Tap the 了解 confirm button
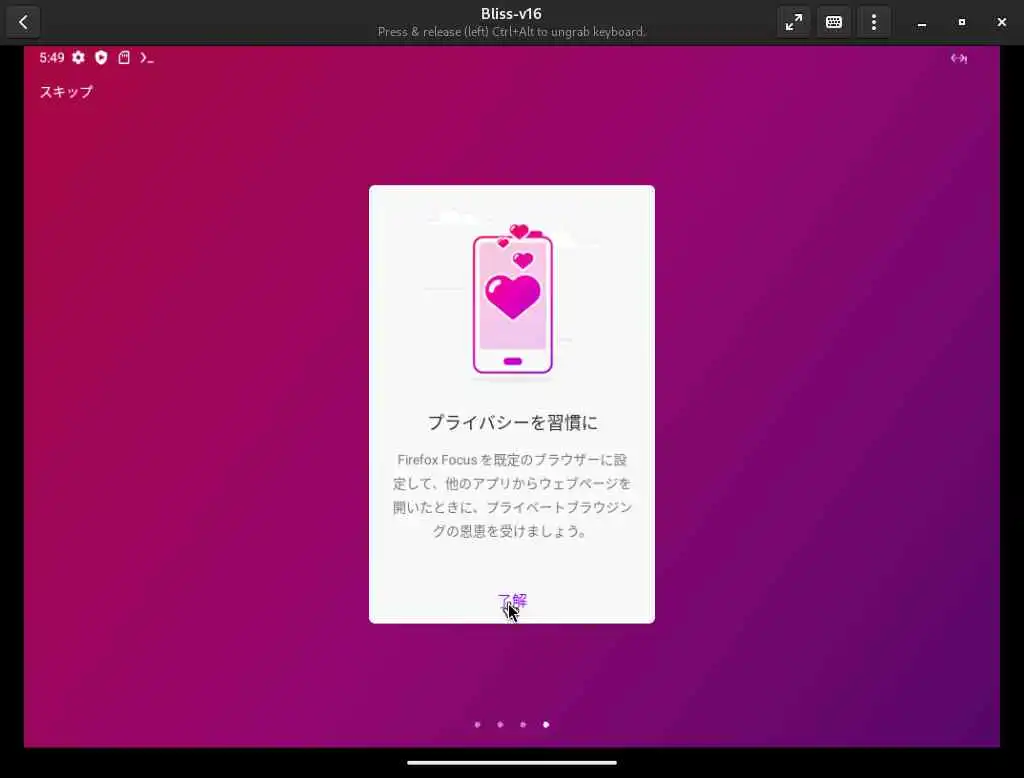 [x=512, y=600]
